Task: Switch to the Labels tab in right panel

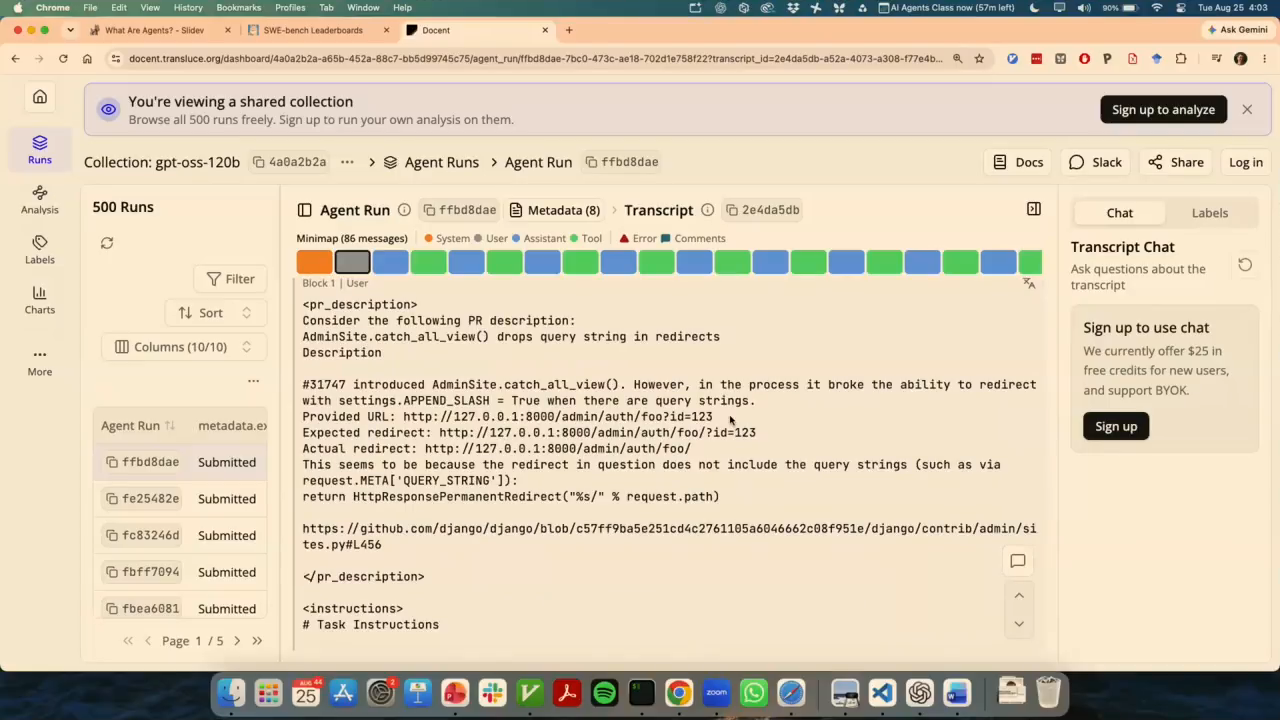Action: pos(1209,213)
